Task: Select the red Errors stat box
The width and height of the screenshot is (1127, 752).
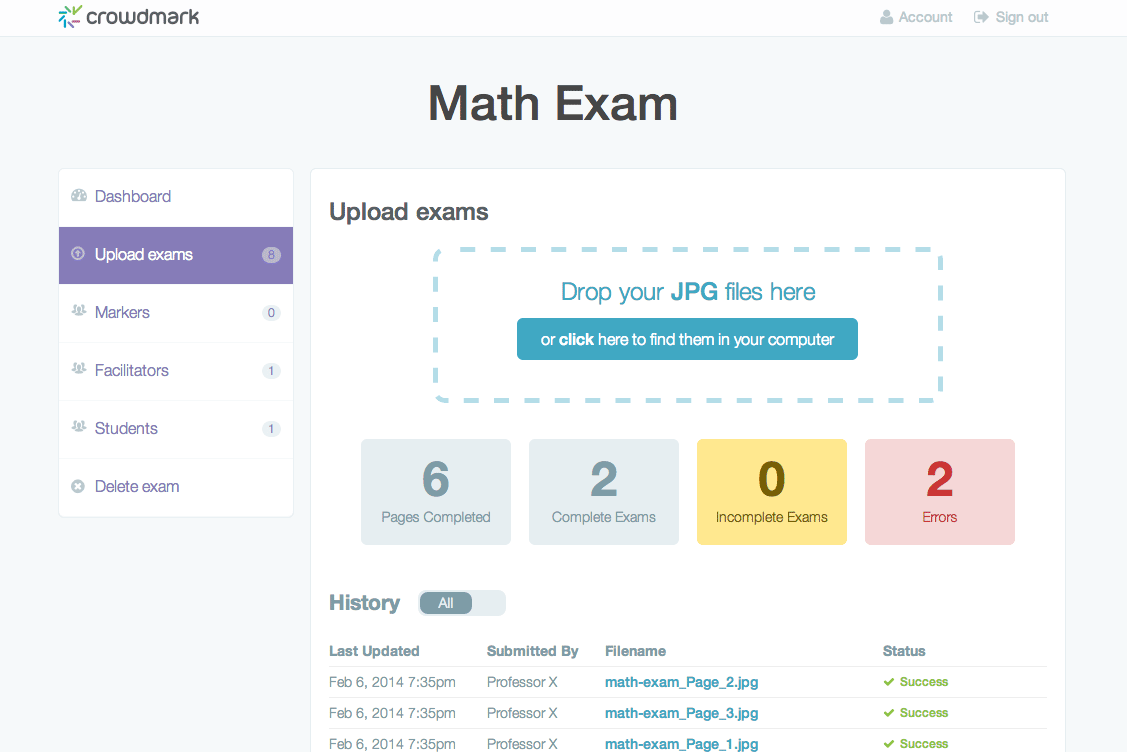Action: point(939,492)
